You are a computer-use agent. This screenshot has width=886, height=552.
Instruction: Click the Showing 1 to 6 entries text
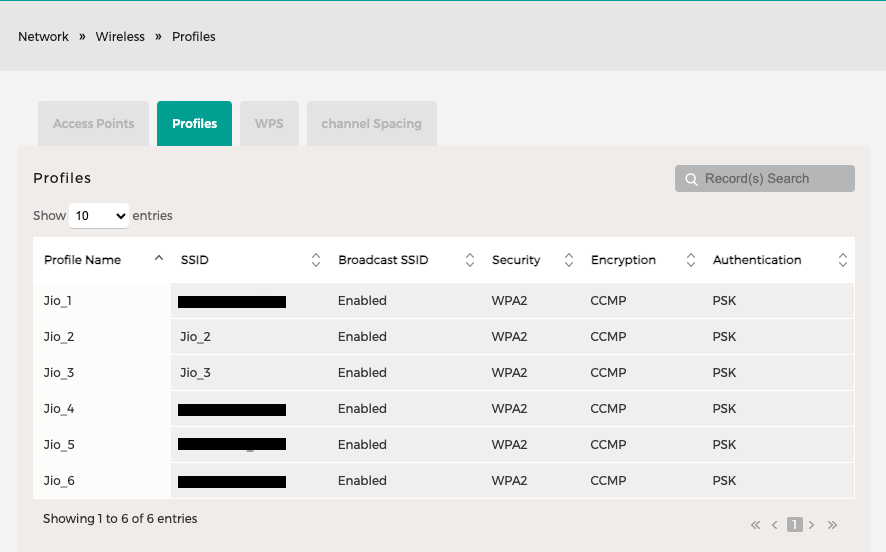coord(120,519)
